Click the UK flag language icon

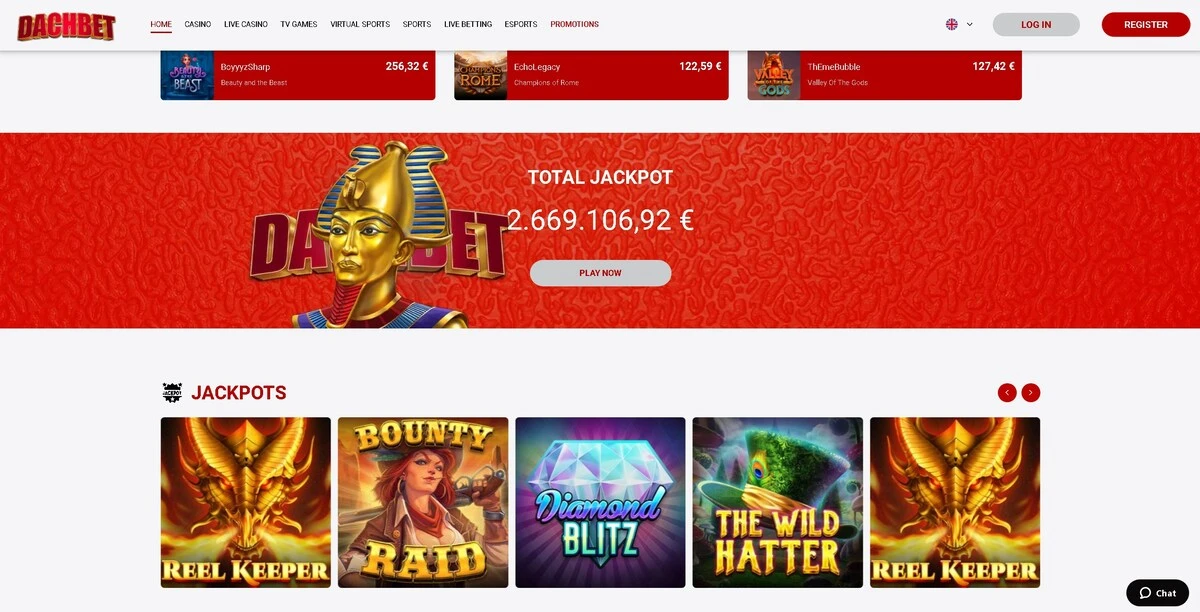point(952,24)
